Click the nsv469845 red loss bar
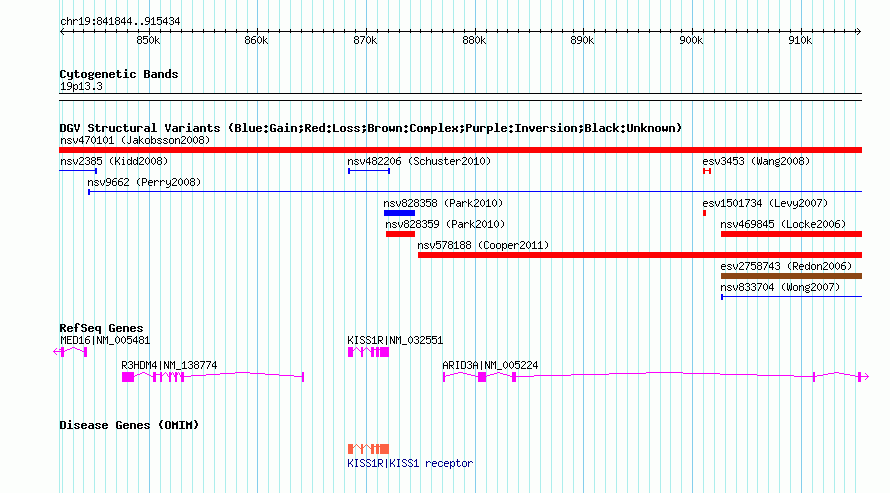The height and width of the screenshot is (493, 890). (x=791, y=234)
